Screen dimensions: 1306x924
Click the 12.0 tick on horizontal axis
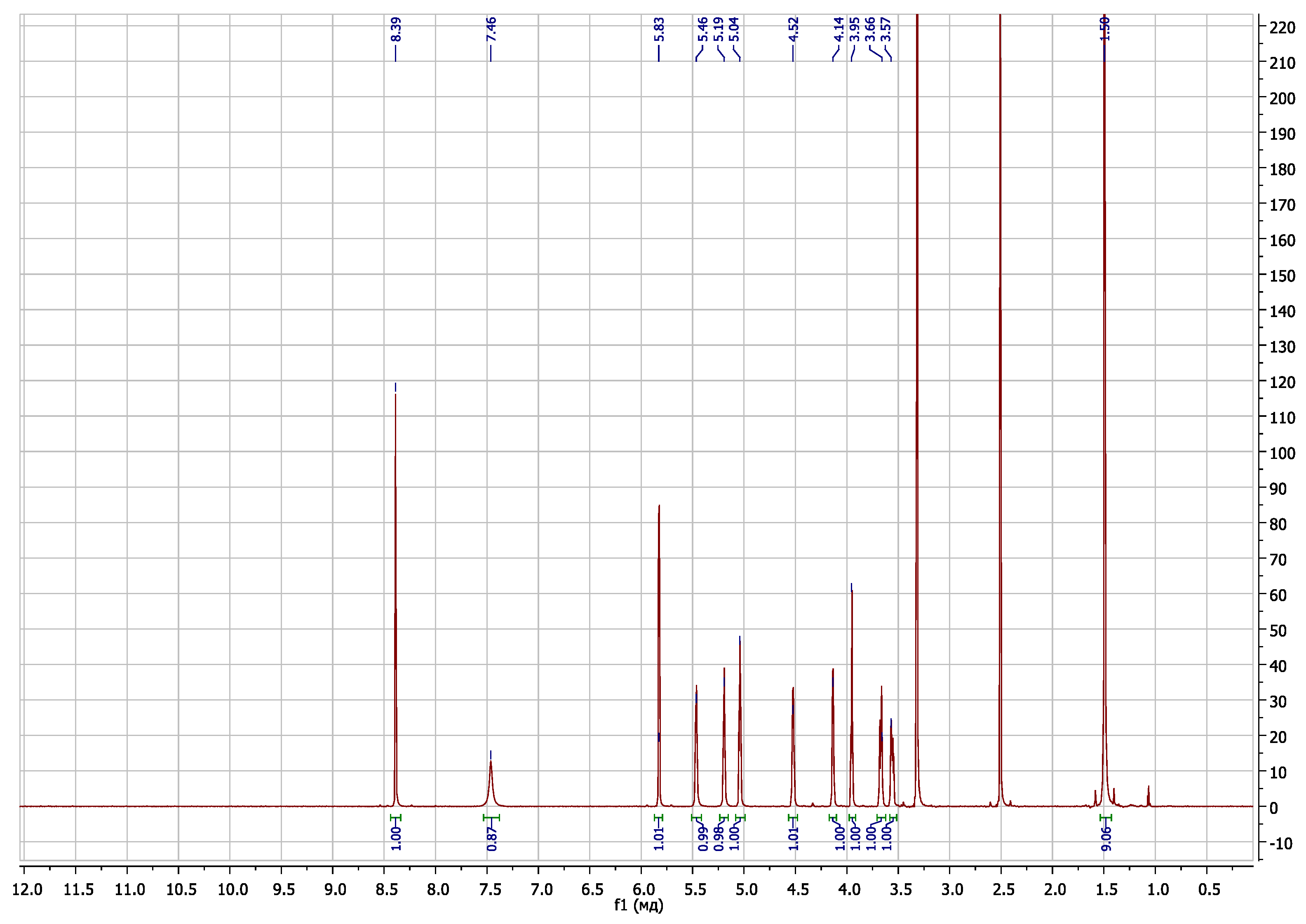(x=27, y=889)
